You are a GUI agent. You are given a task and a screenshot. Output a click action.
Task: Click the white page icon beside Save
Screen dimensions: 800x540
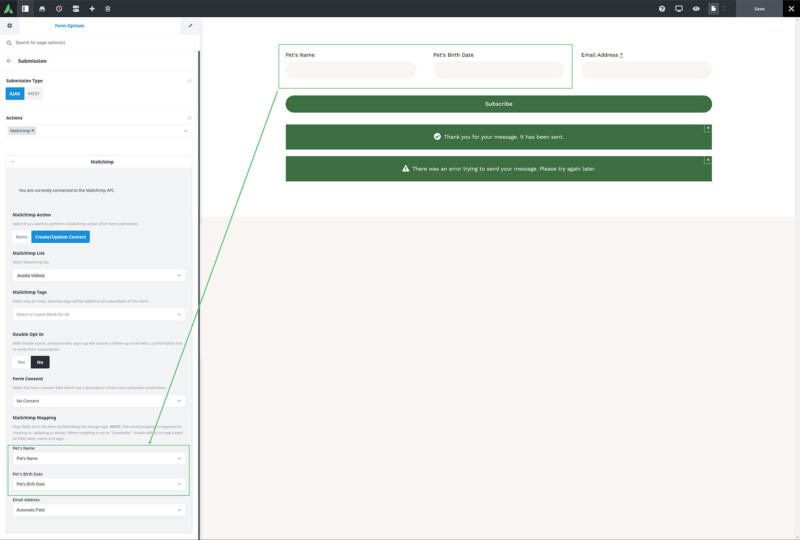tap(713, 9)
